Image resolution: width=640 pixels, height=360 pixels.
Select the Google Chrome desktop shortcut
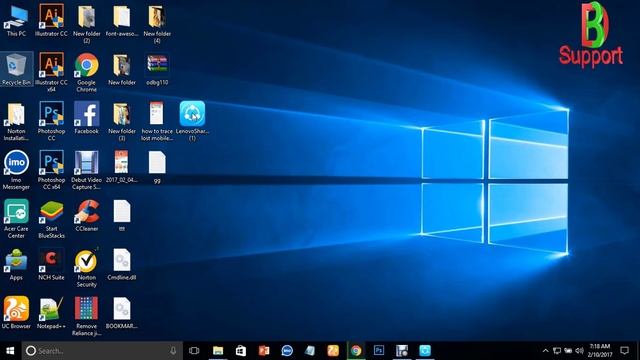point(87,72)
